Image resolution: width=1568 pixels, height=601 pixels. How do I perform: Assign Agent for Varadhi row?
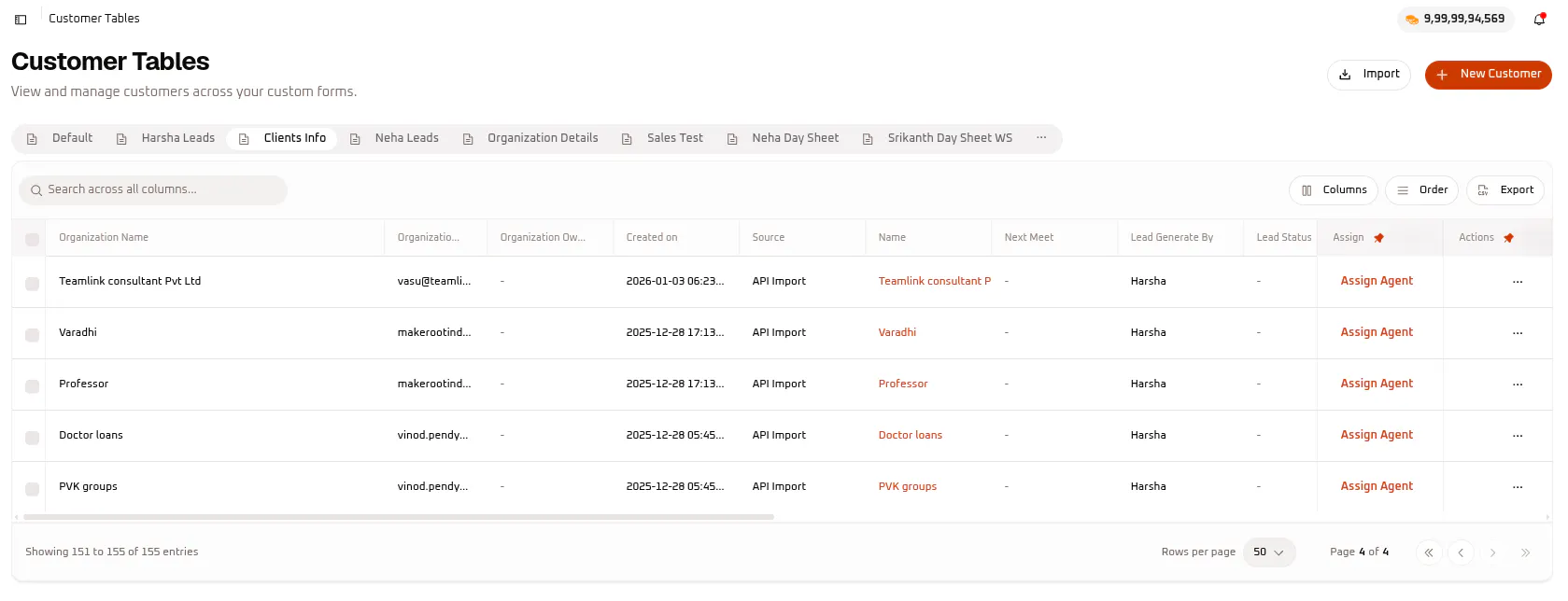[1377, 332]
